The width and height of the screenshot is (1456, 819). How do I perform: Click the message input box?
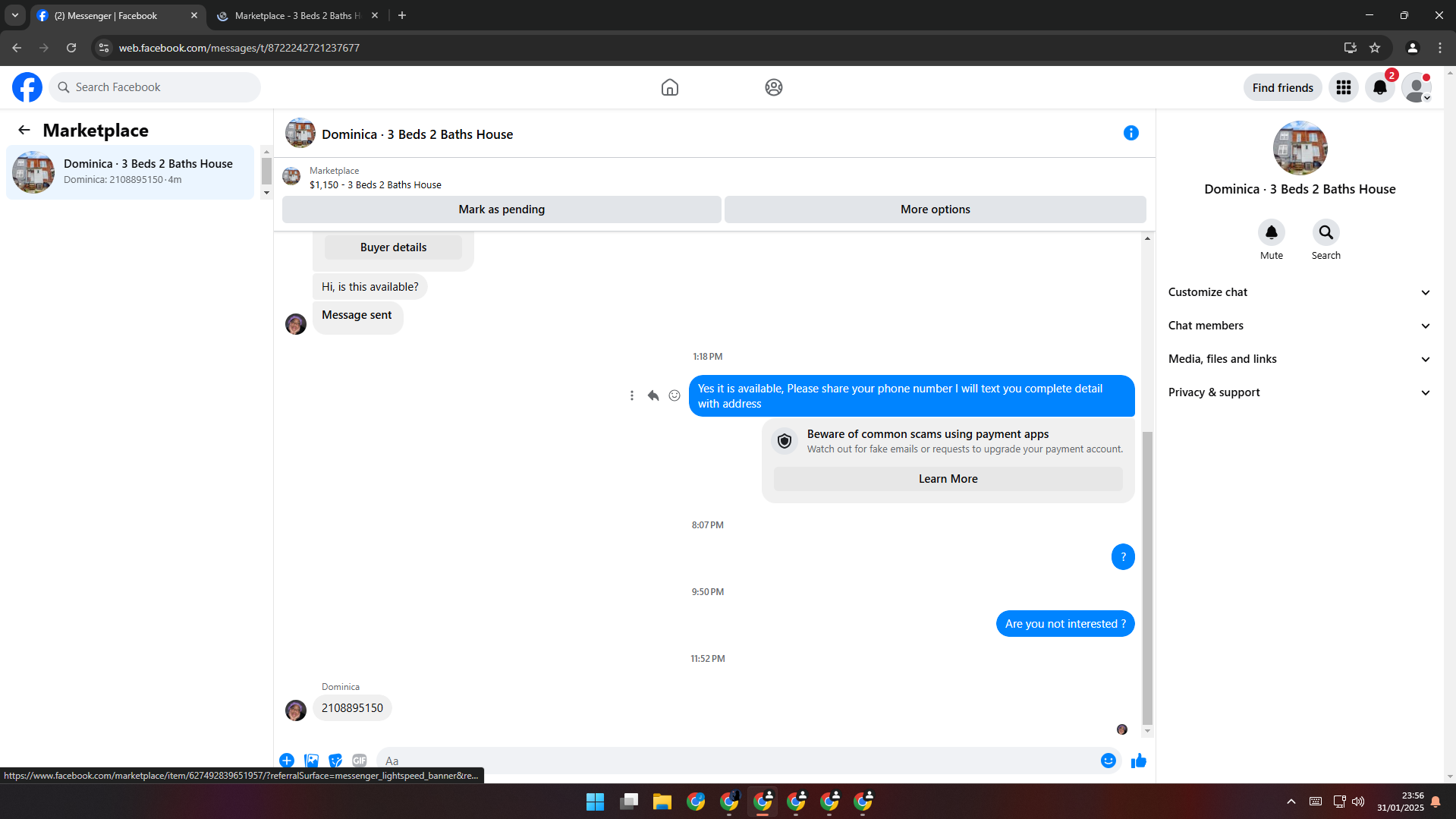pyautogui.click(x=736, y=761)
